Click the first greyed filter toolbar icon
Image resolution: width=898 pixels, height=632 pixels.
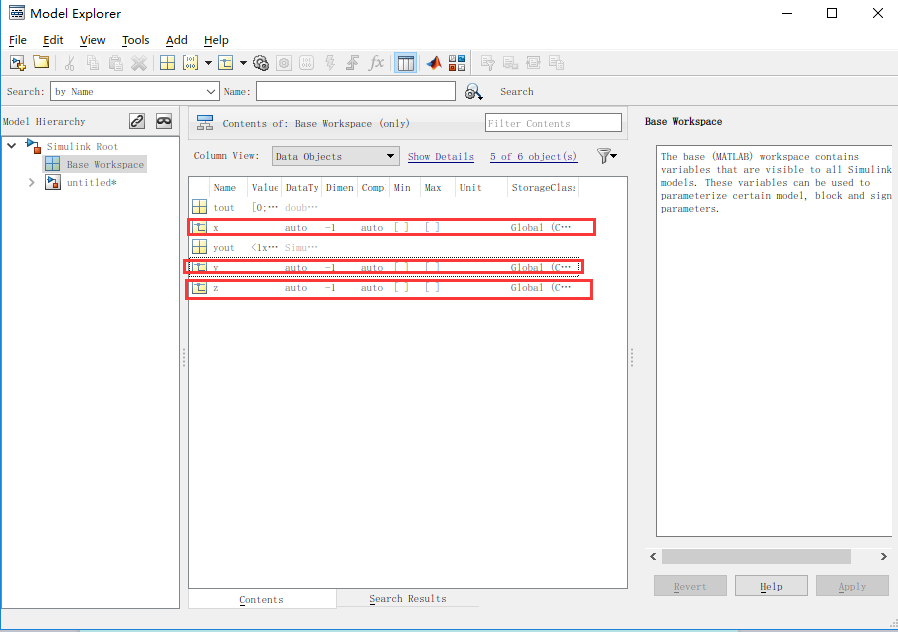[x=487, y=63]
